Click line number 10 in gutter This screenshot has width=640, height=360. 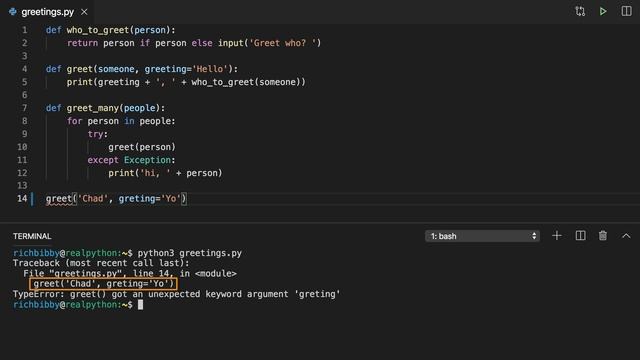point(22,147)
